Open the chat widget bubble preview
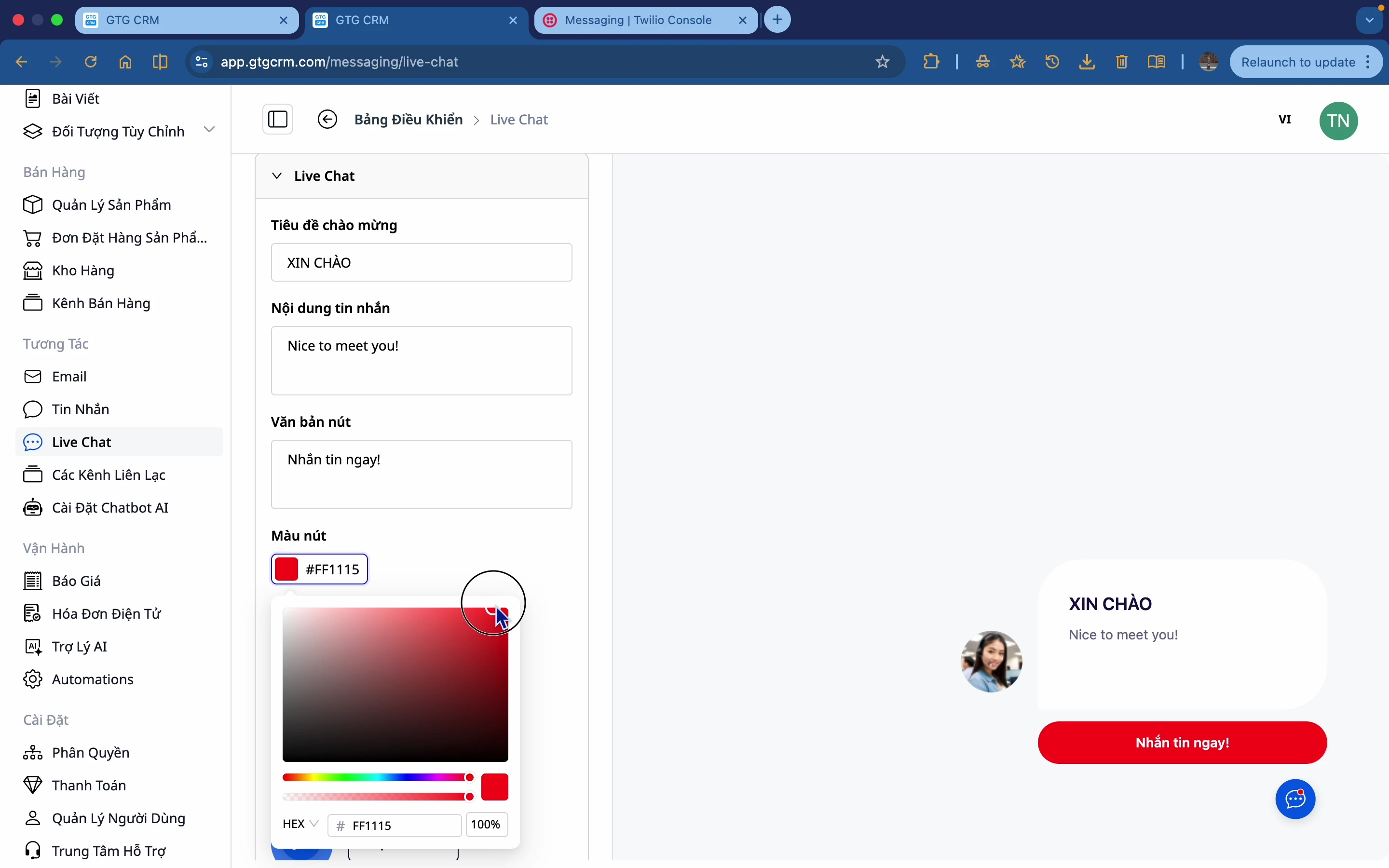The image size is (1389, 868). 1295,799
